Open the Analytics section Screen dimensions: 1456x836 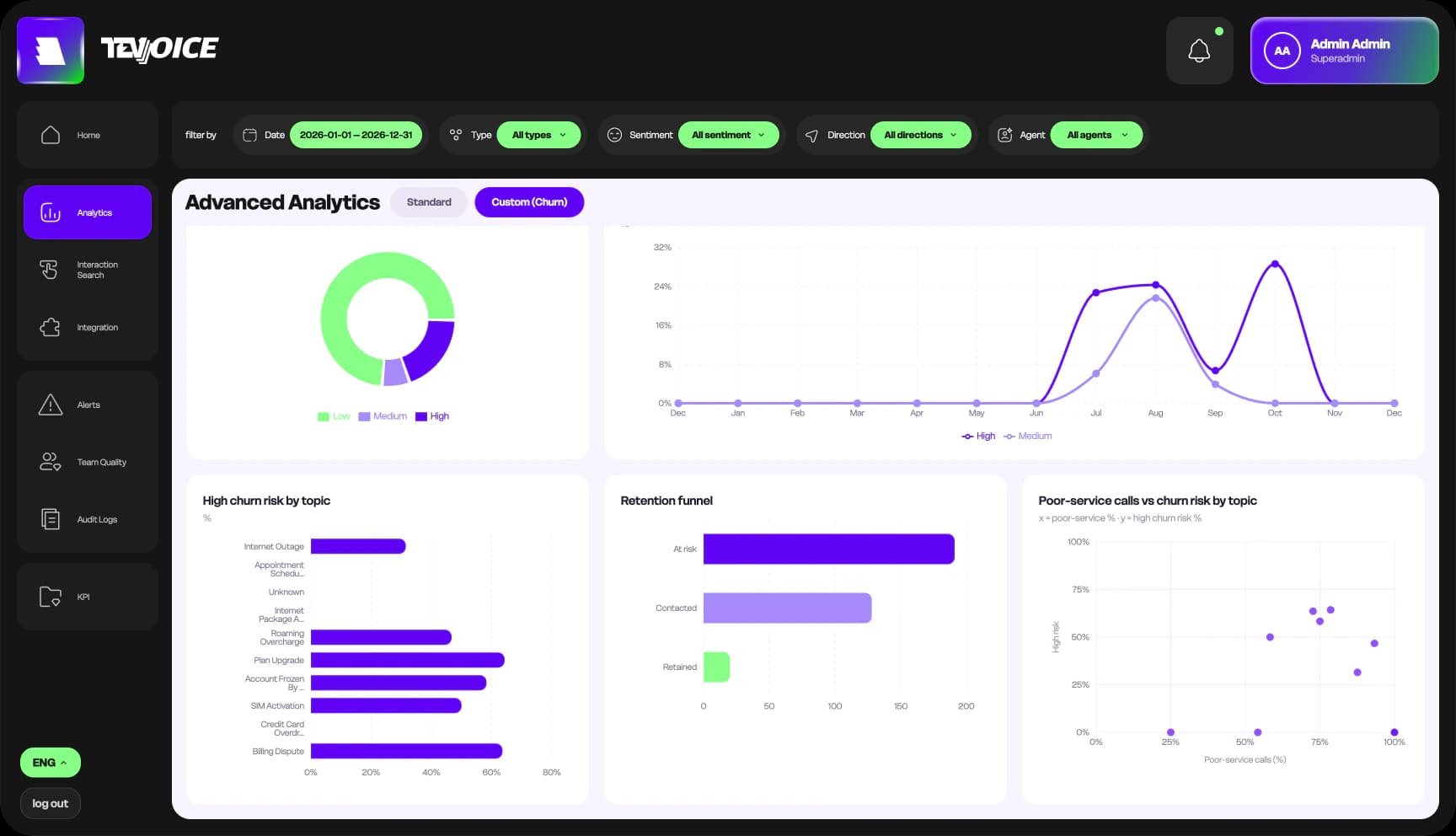point(88,212)
